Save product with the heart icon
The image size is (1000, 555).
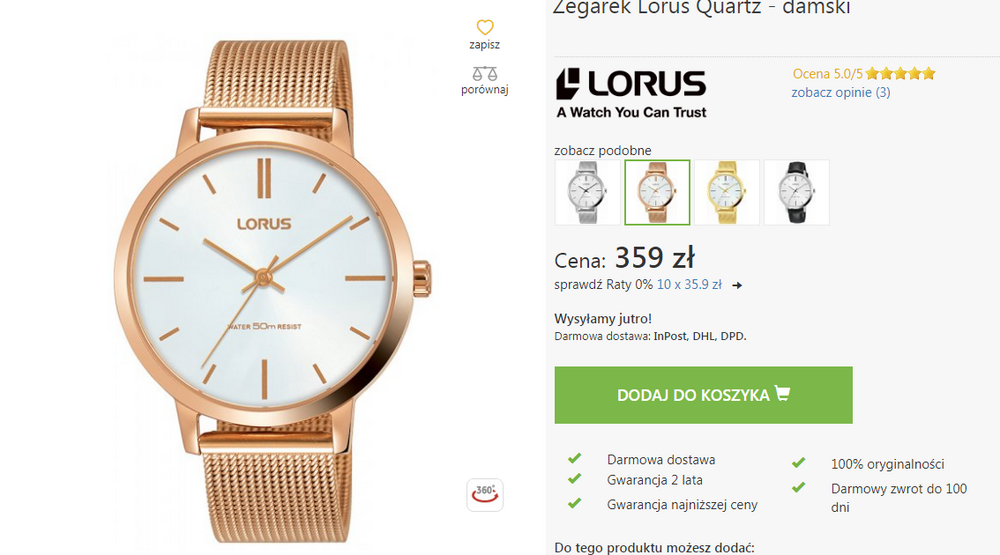(x=485, y=27)
